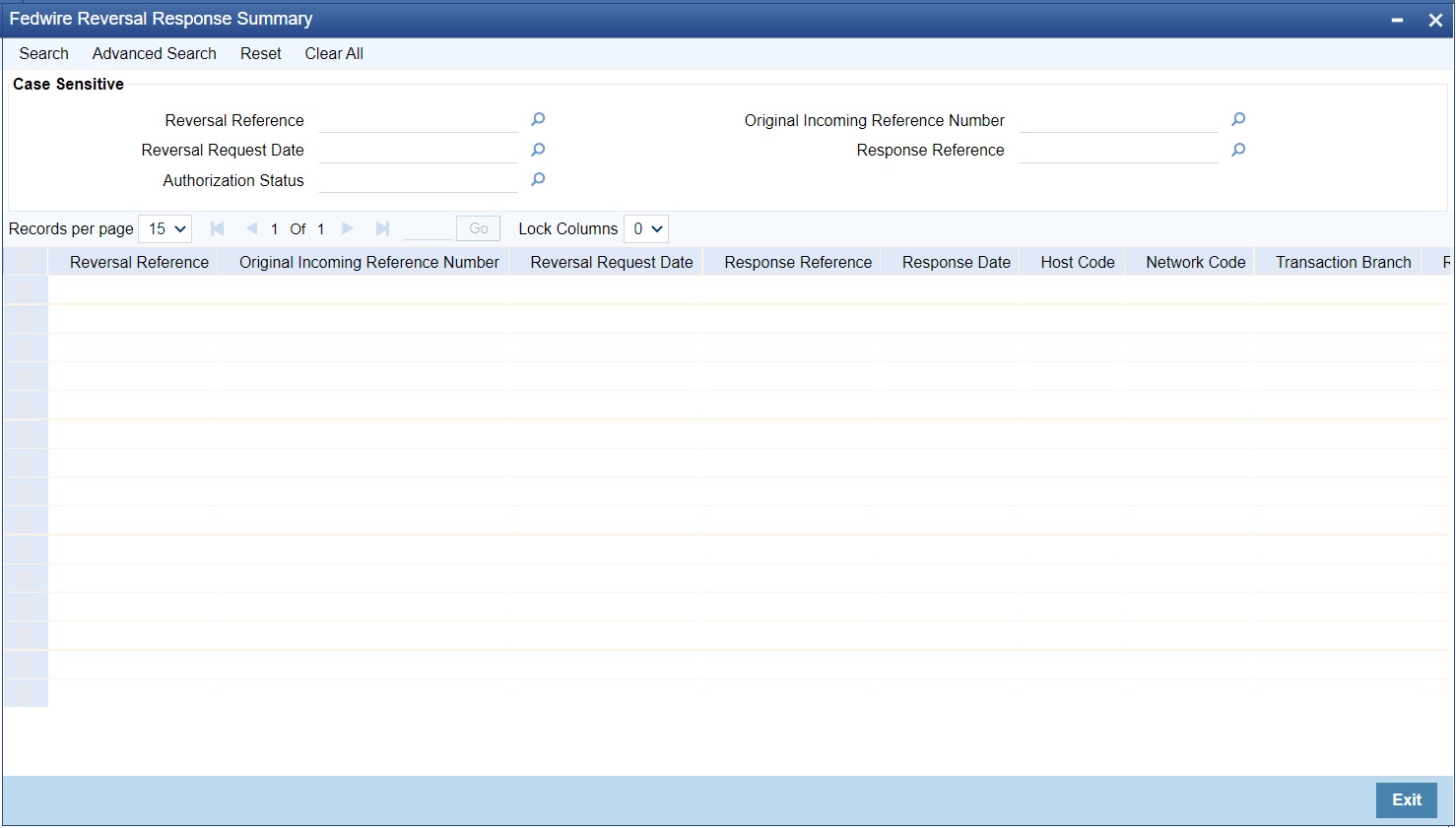Focus the Reversal Request Date input field
The image size is (1456, 828).
point(419,151)
